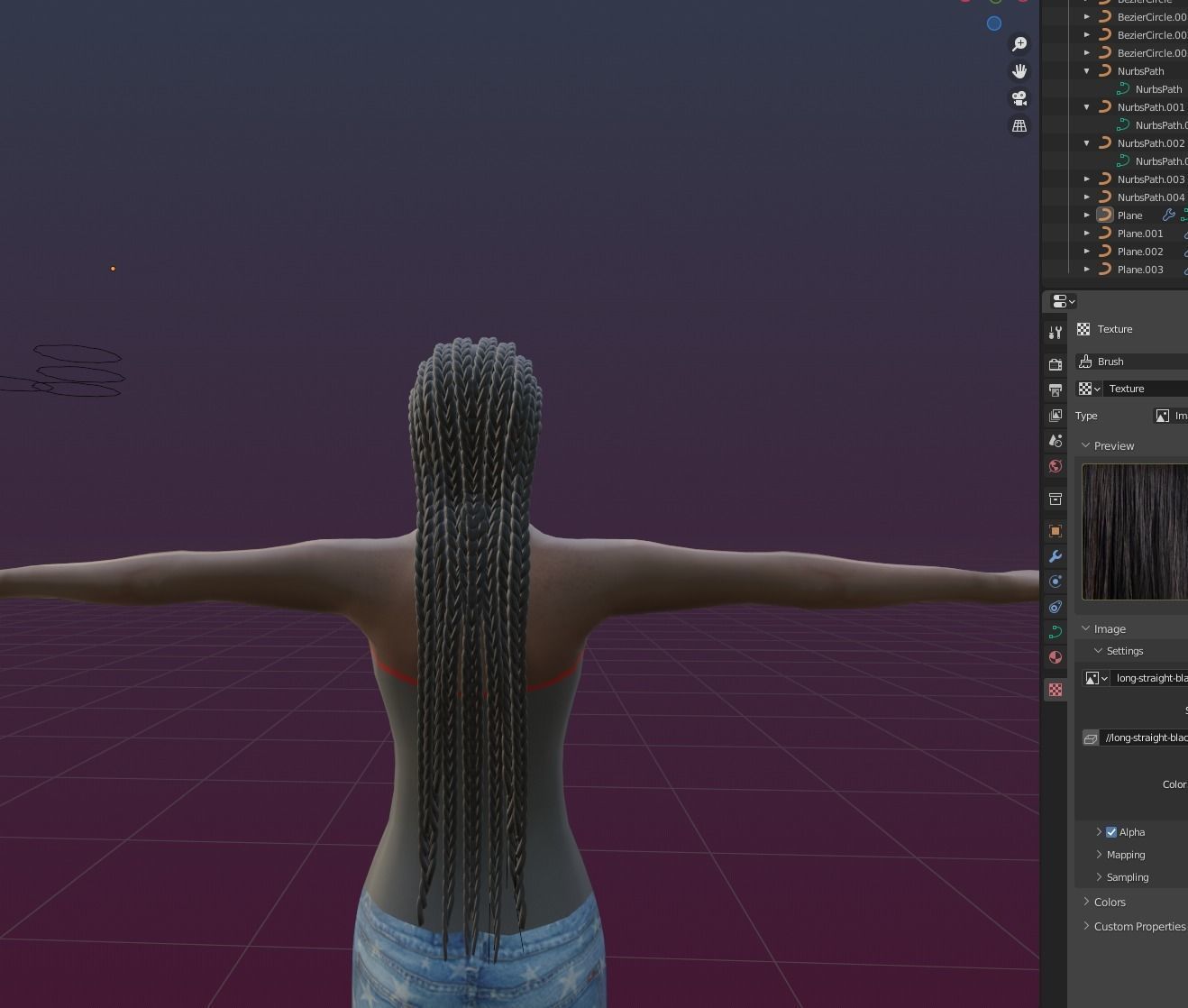The width and height of the screenshot is (1188, 1008).
Task: Enable the Alpha checkbox
Action: [1111, 832]
